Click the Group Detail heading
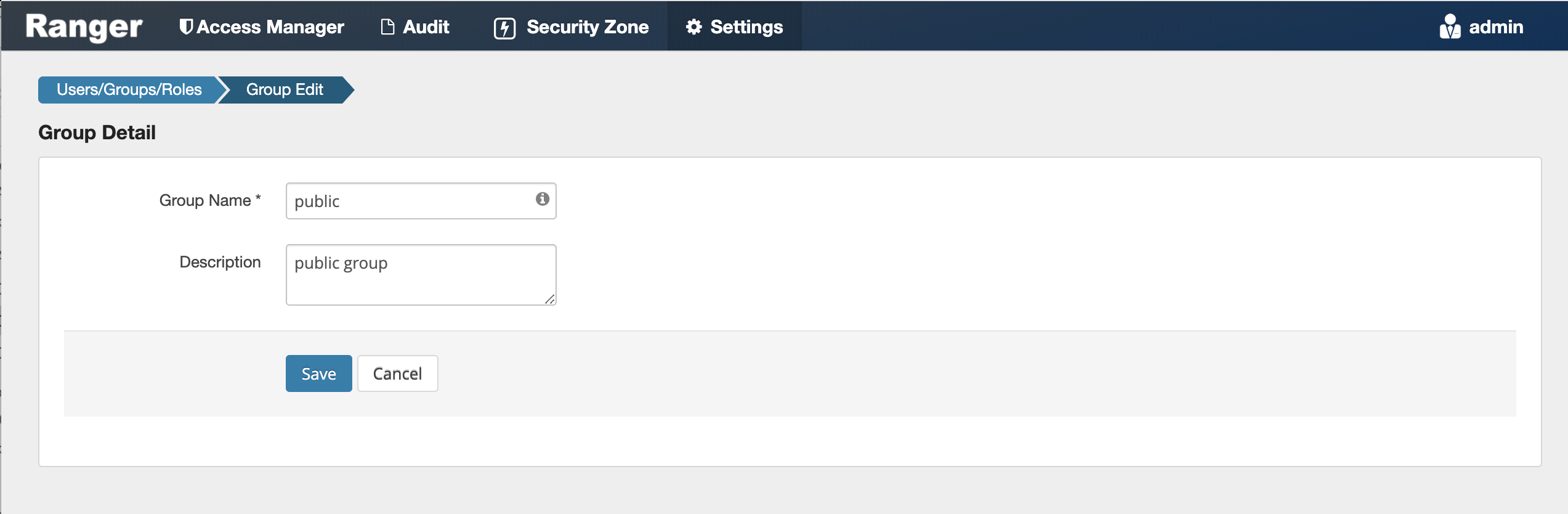The height and width of the screenshot is (514, 1568). [97, 133]
